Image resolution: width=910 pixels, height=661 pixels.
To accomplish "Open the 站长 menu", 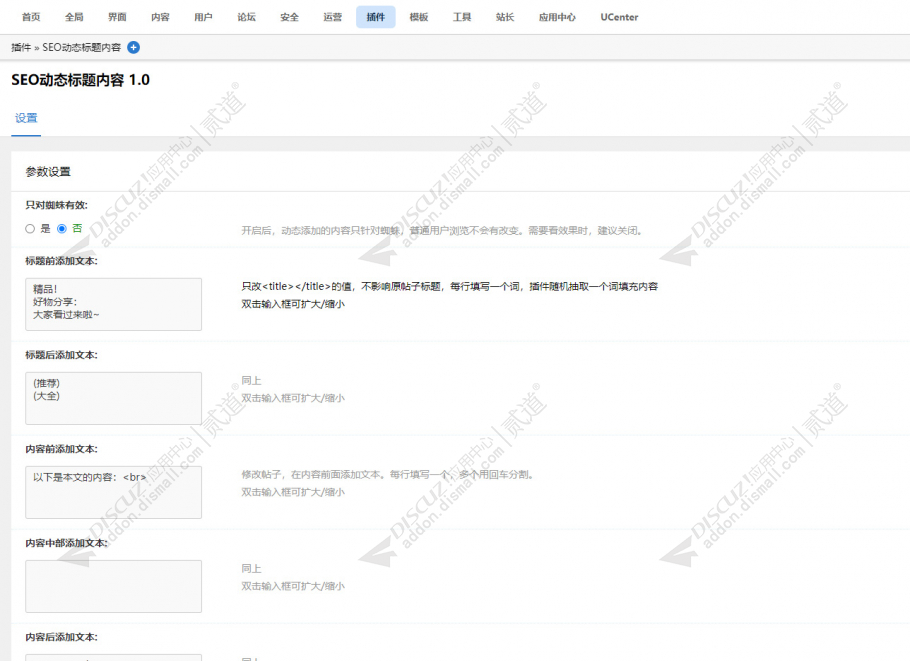I will point(505,17).
